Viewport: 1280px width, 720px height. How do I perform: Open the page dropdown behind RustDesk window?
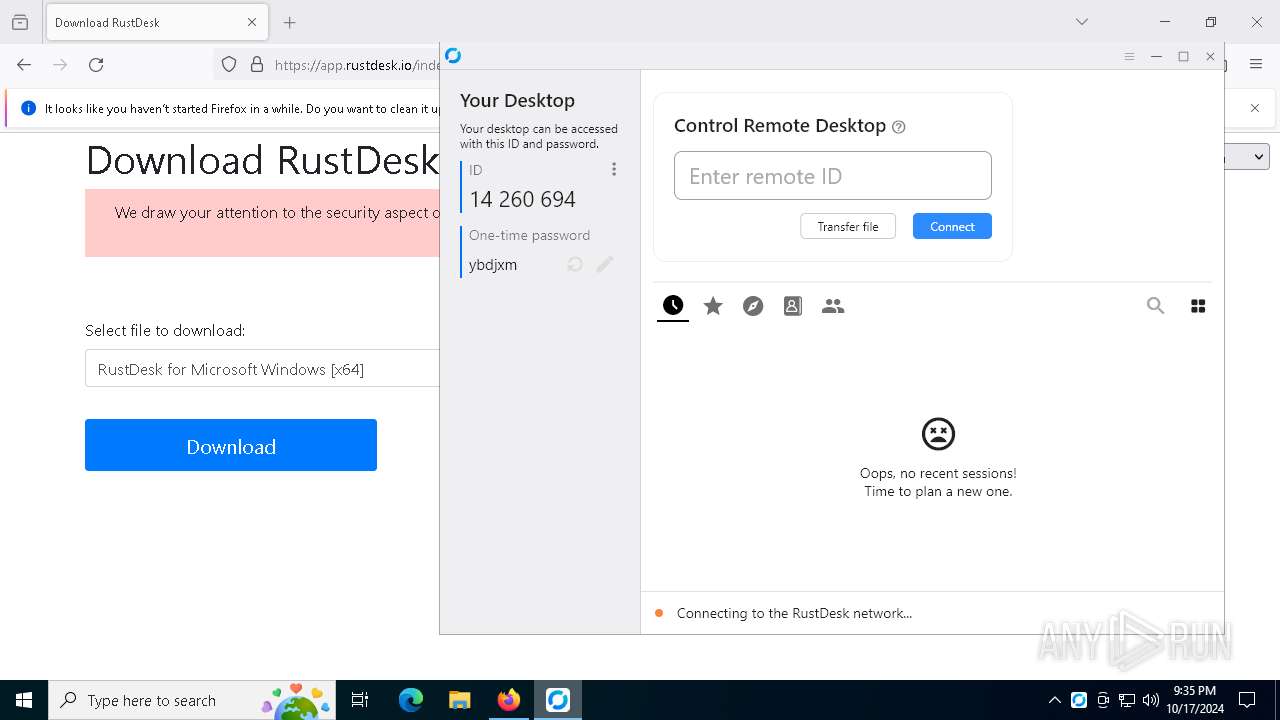pyautogui.click(x=1248, y=156)
